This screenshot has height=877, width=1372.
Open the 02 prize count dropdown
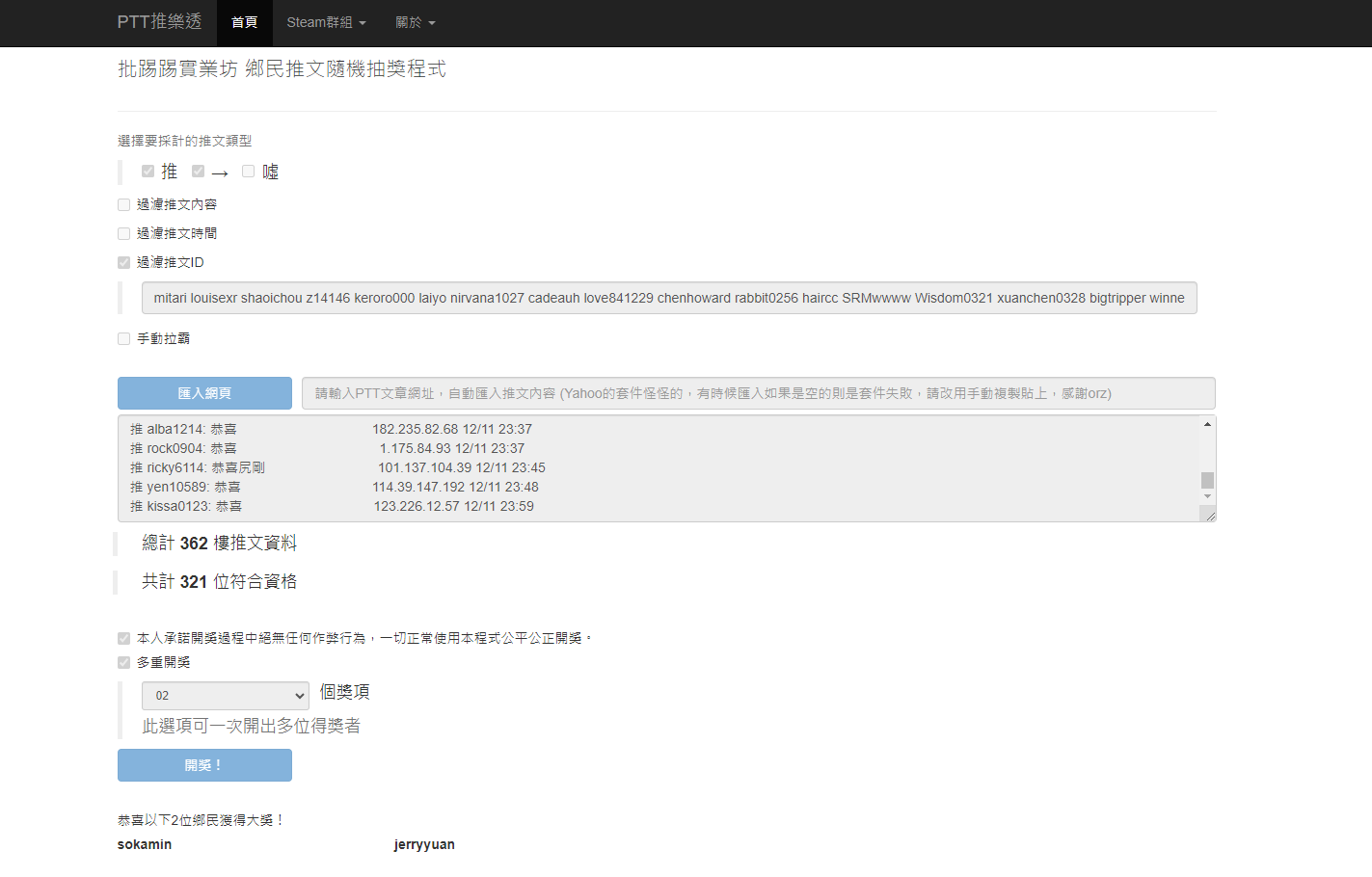[226, 696]
